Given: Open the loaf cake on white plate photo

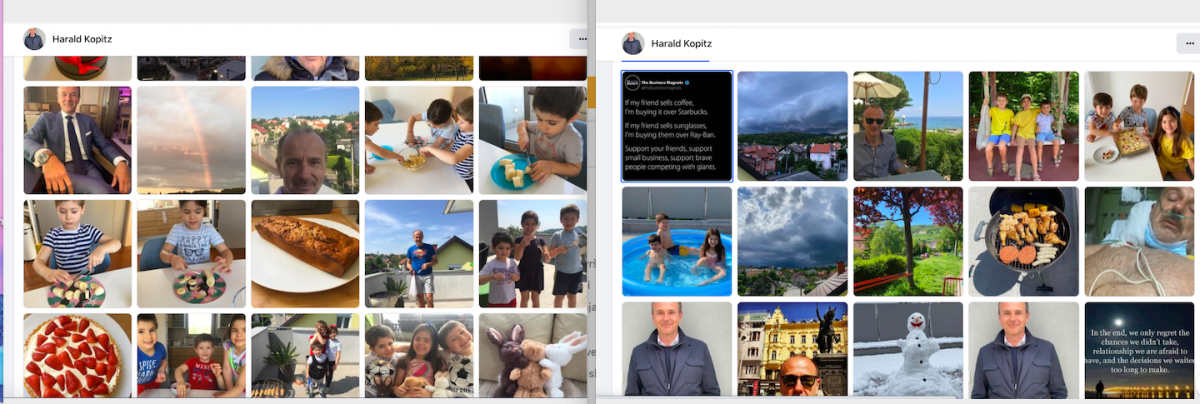Looking at the screenshot, I should tap(305, 254).
